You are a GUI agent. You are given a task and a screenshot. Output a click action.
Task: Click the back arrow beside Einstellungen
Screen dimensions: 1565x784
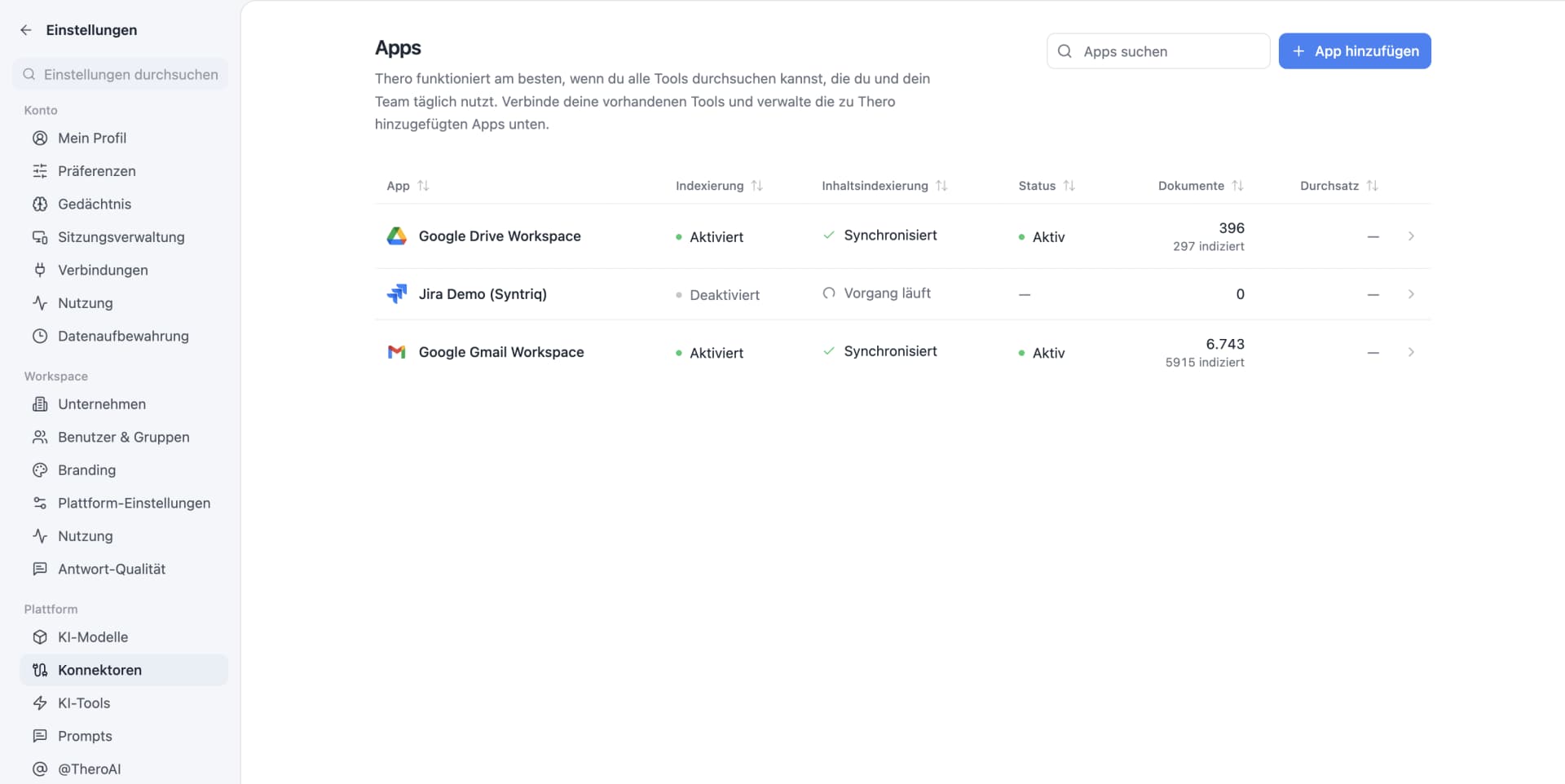coord(26,30)
